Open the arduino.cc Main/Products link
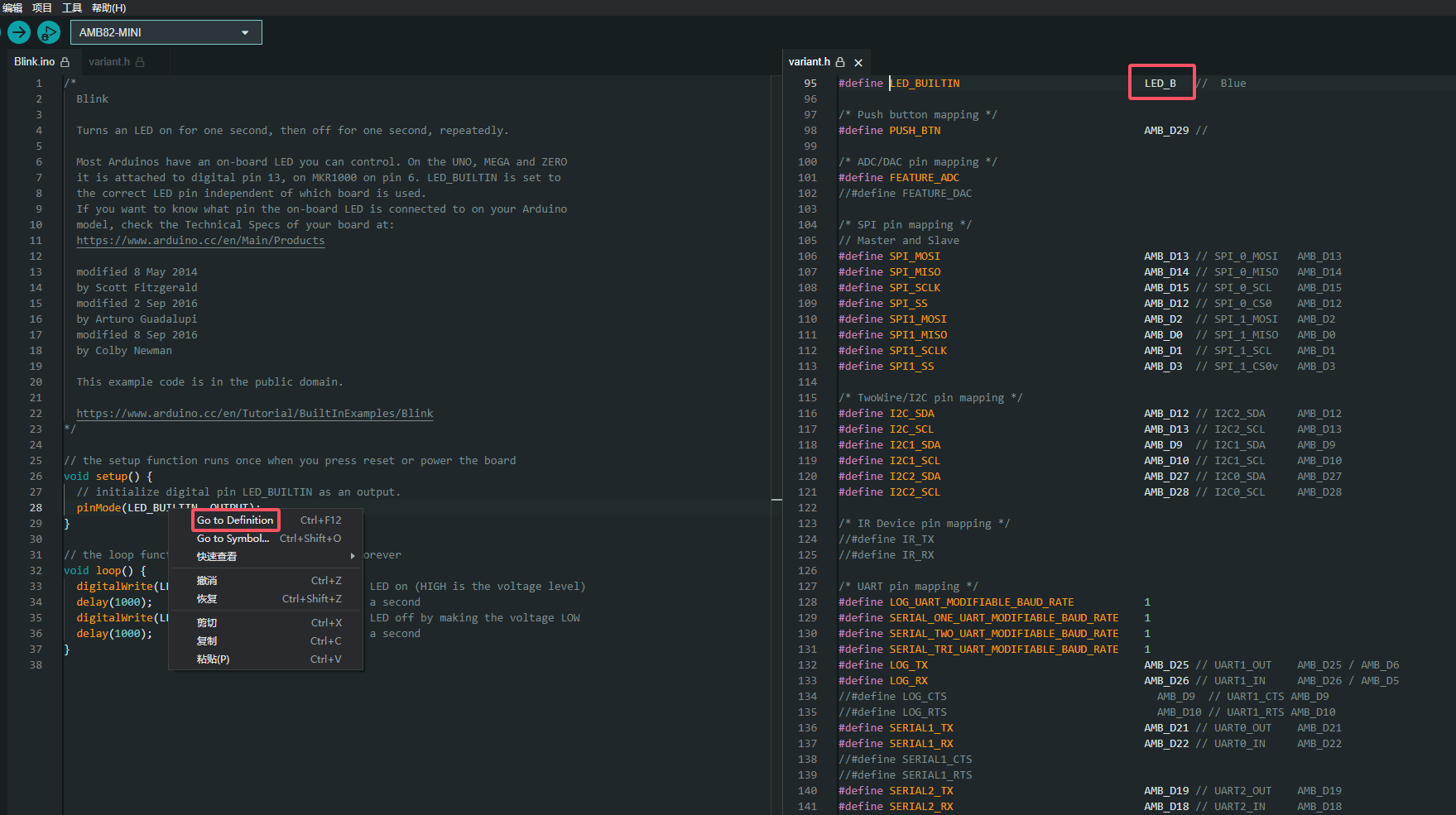Viewport: 1456px width, 815px height. click(x=200, y=241)
